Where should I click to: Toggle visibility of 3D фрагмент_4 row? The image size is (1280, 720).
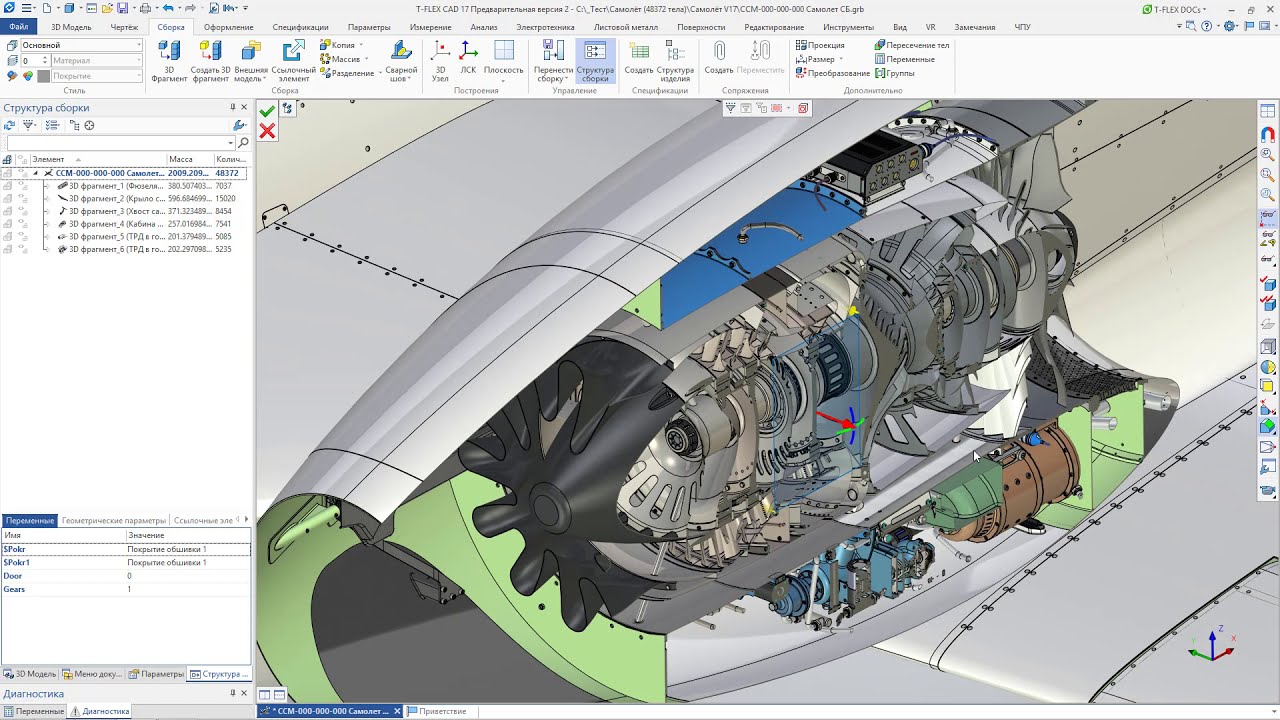(8, 224)
